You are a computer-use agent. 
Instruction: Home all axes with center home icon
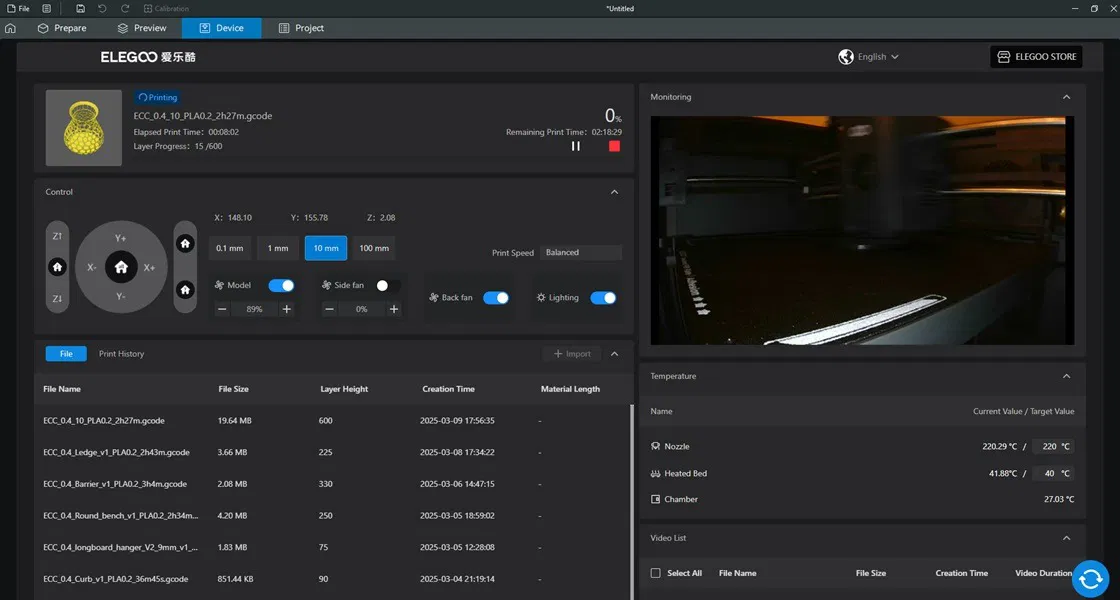pos(121,267)
